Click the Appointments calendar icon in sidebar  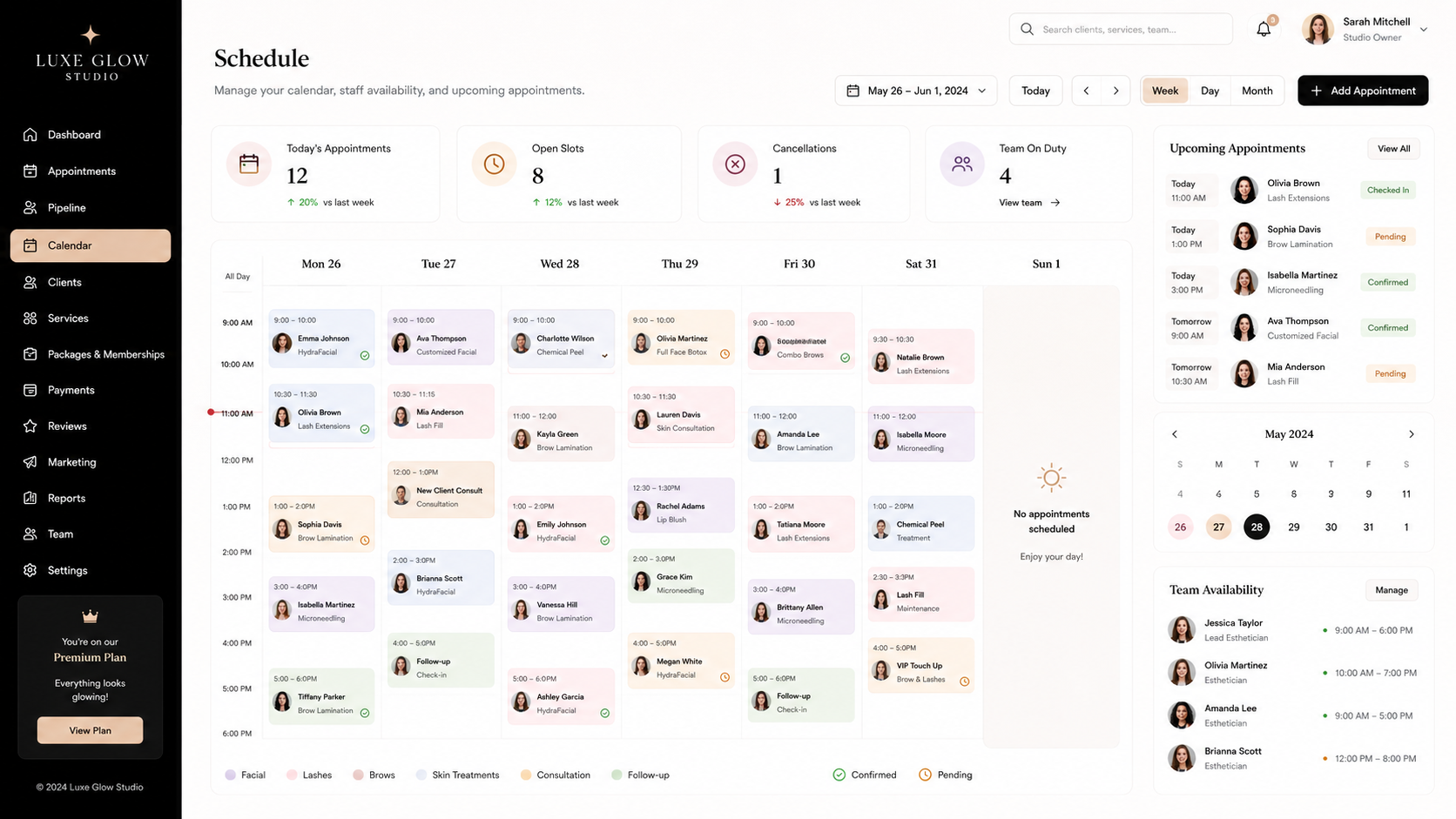(x=30, y=171)
